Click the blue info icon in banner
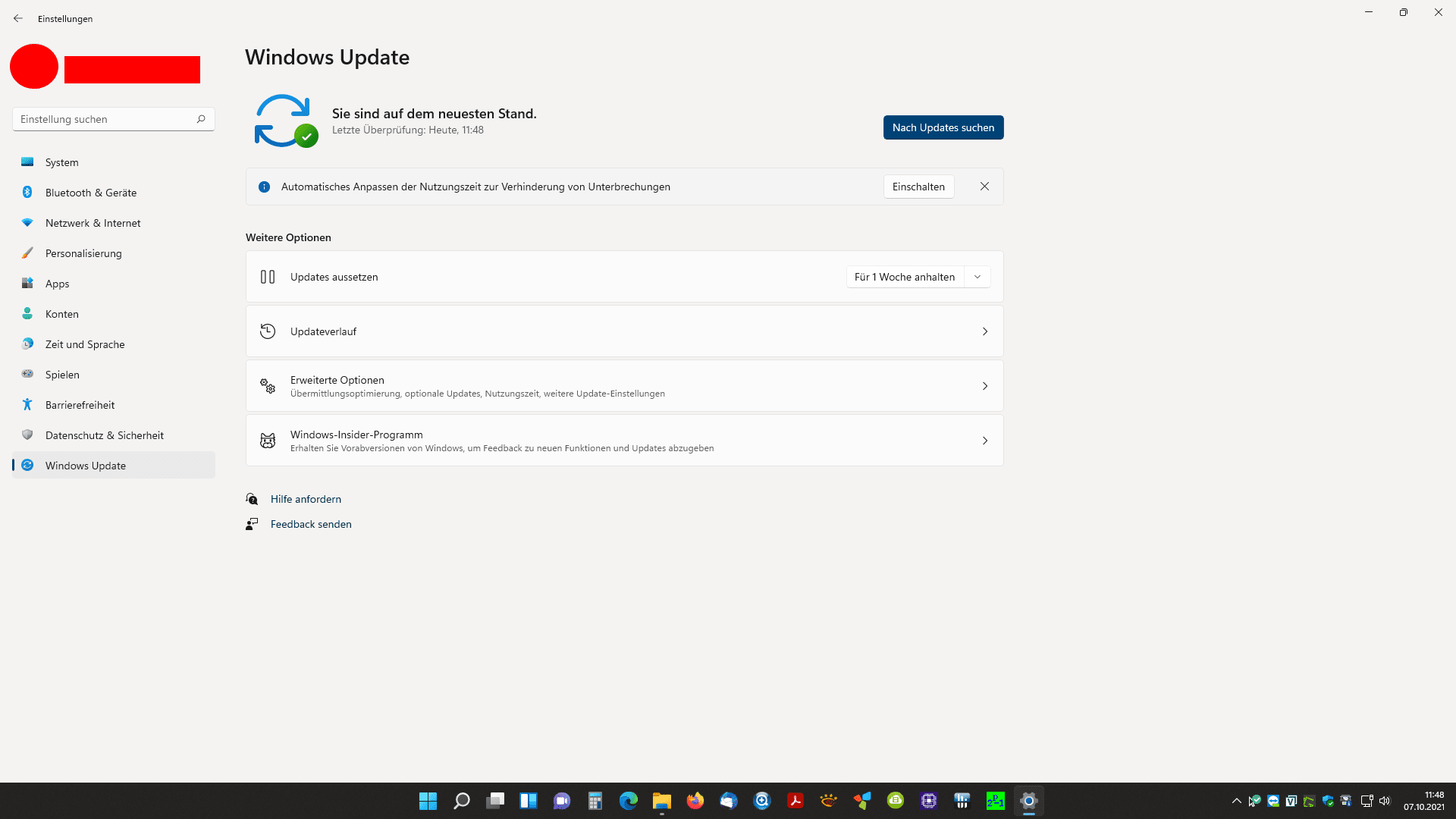Screen dimensions: 1456x819 pyautogui.click(x=264, y=187)
